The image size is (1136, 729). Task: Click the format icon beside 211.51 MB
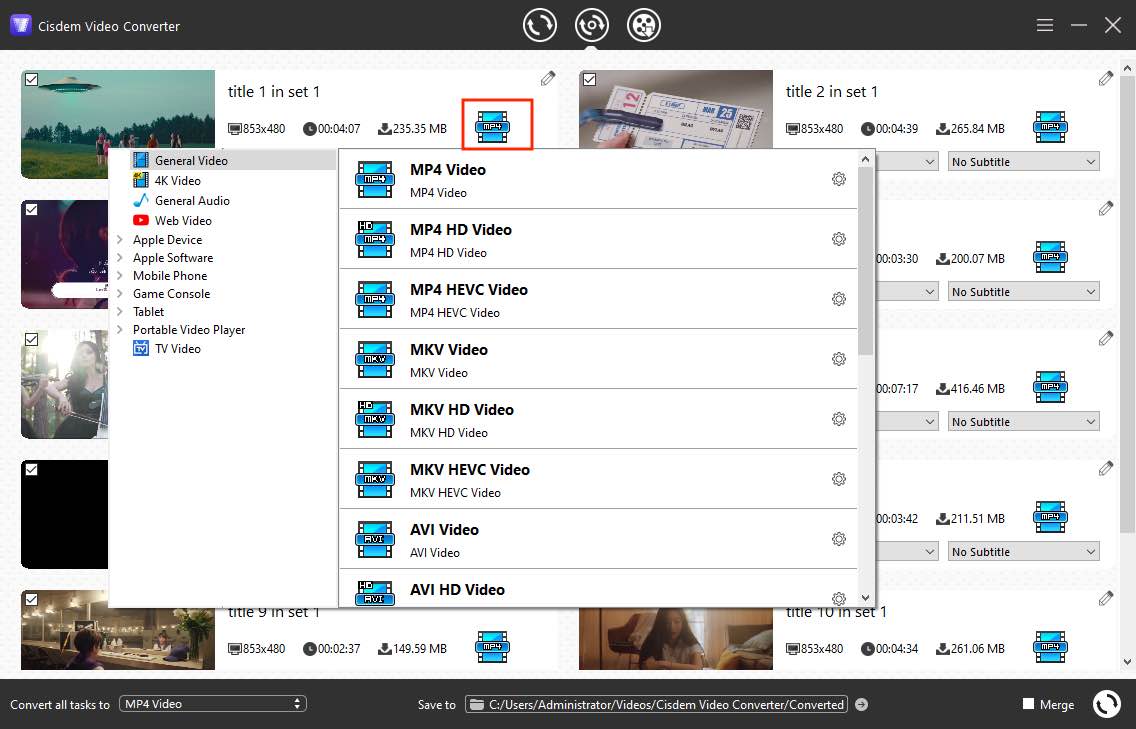pos(1051,517)
